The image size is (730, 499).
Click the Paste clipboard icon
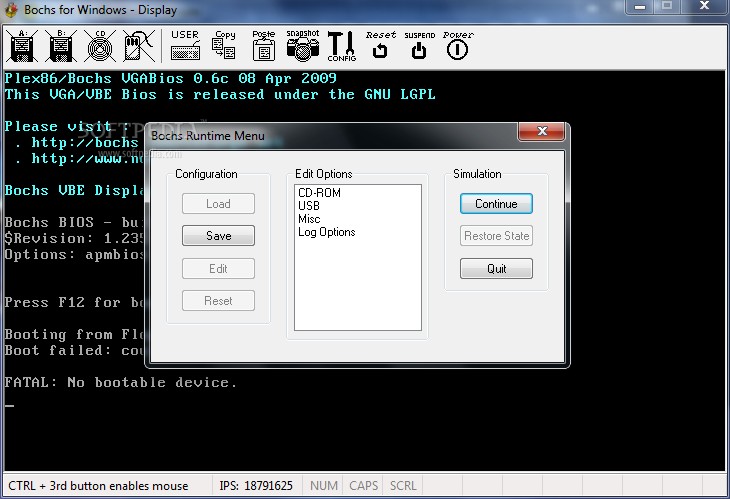click(264, 46)
